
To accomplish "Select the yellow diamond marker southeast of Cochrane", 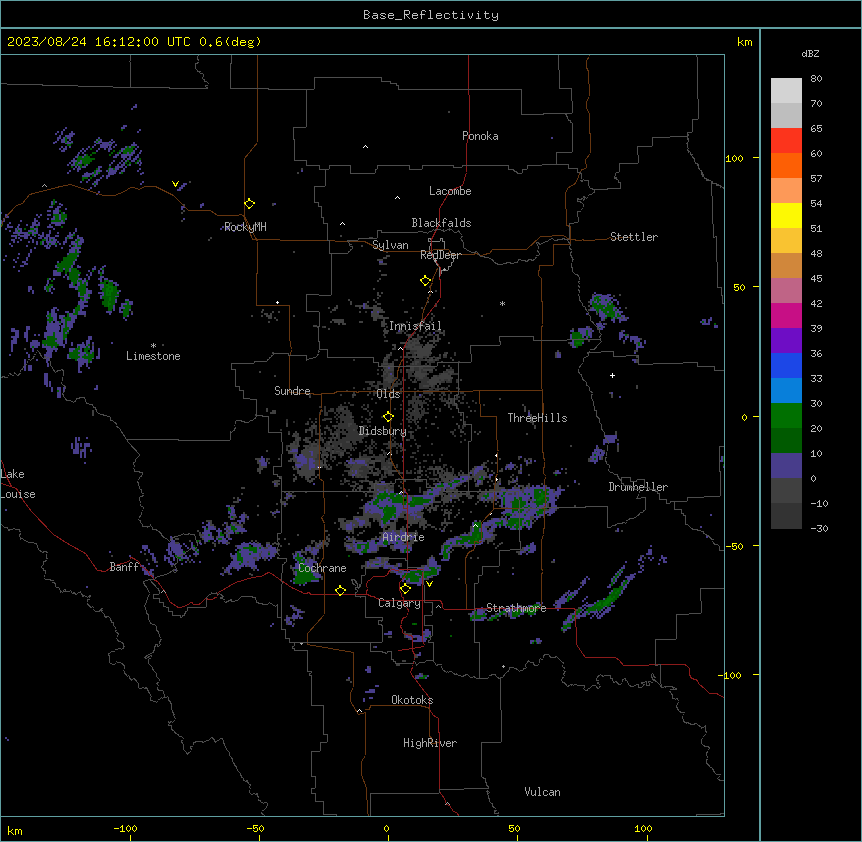I will 340,590.
